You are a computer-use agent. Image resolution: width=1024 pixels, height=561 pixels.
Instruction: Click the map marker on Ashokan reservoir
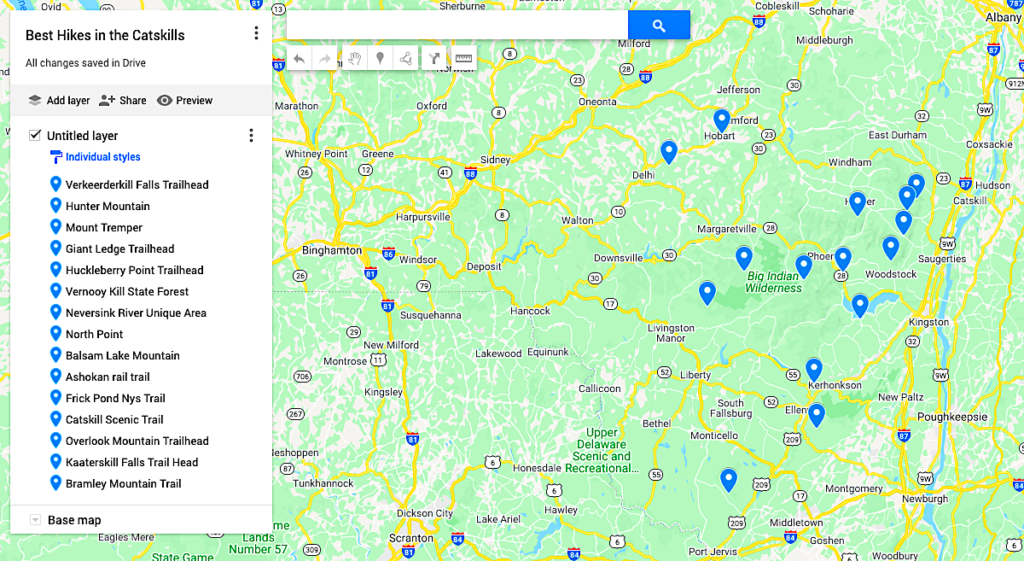click(860, 306)
